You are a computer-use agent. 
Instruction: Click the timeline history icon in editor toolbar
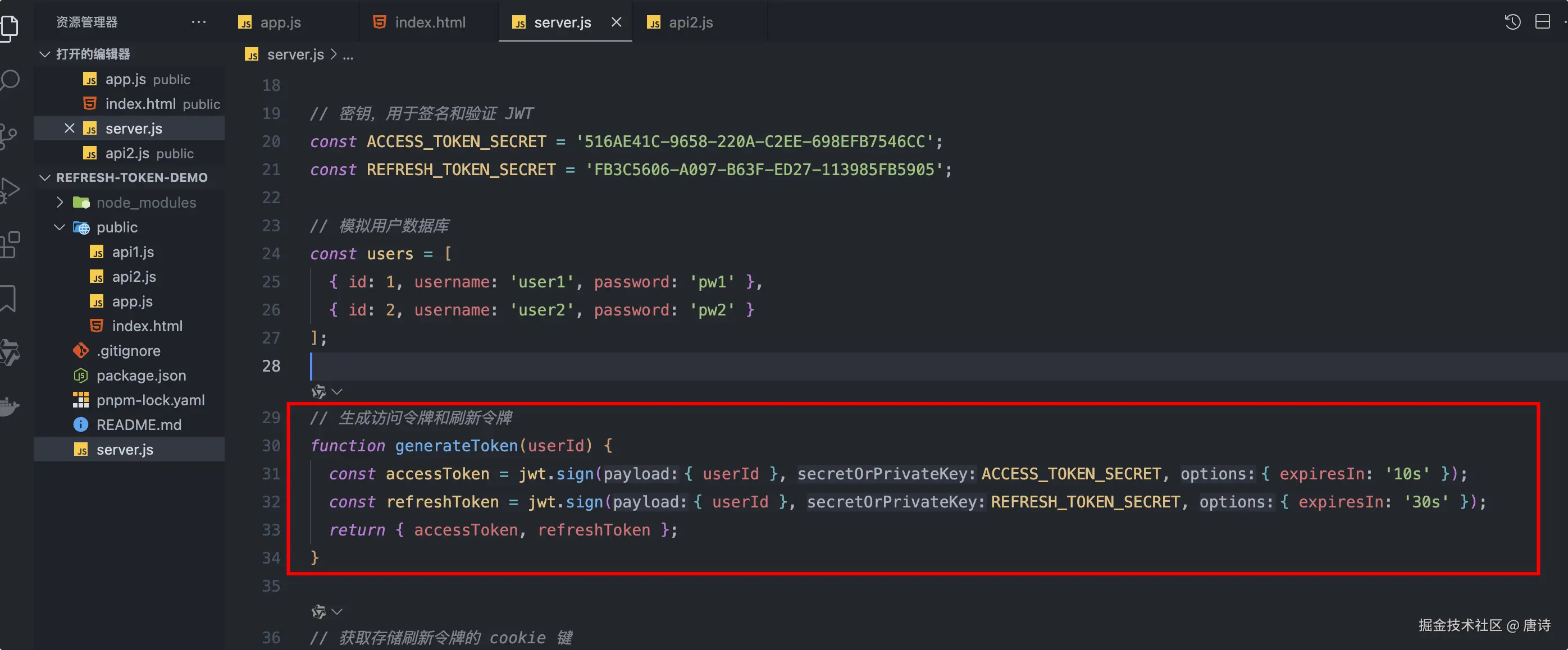[1512, 22]
